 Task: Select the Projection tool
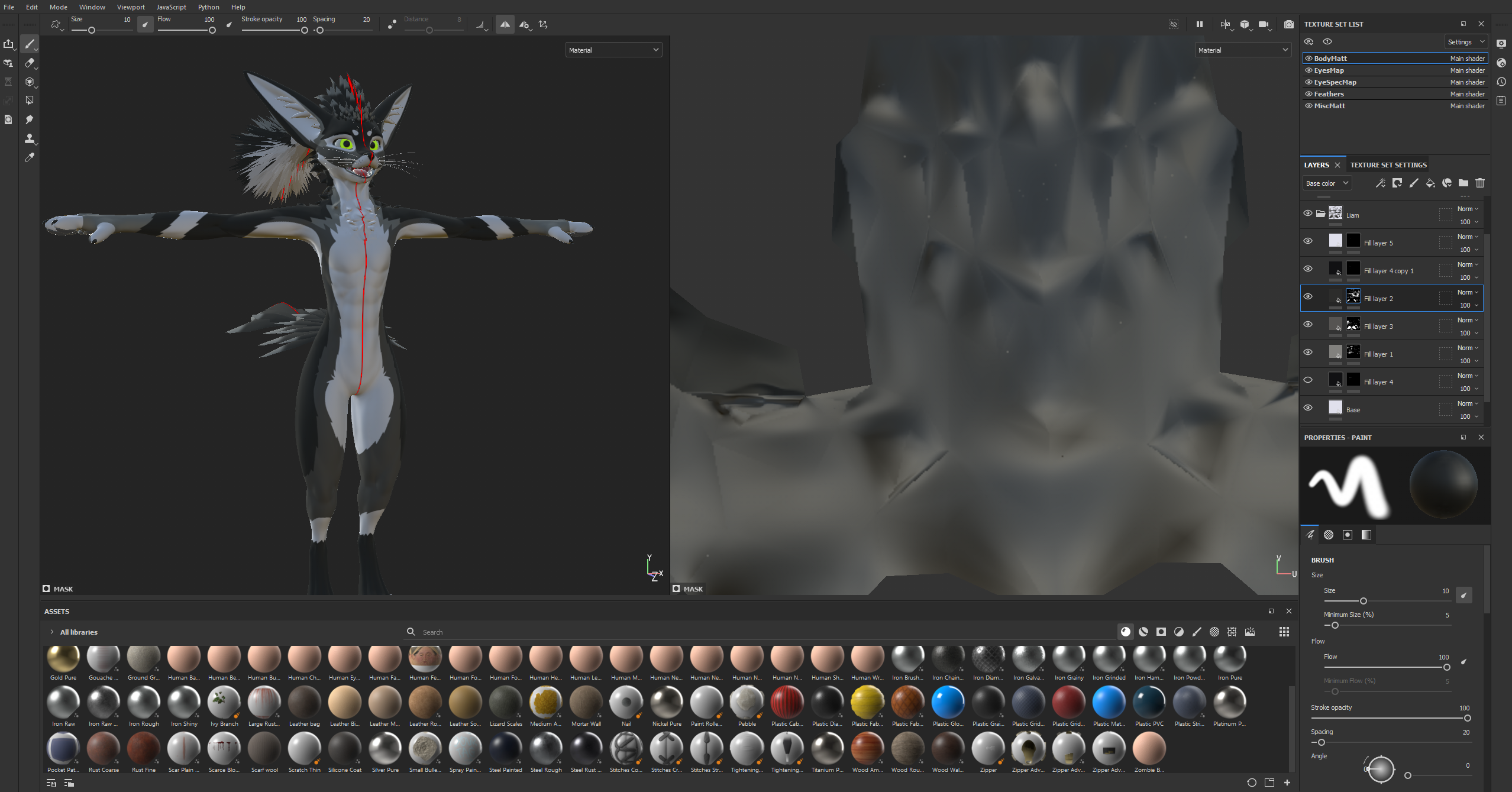(x=29, y=82)
